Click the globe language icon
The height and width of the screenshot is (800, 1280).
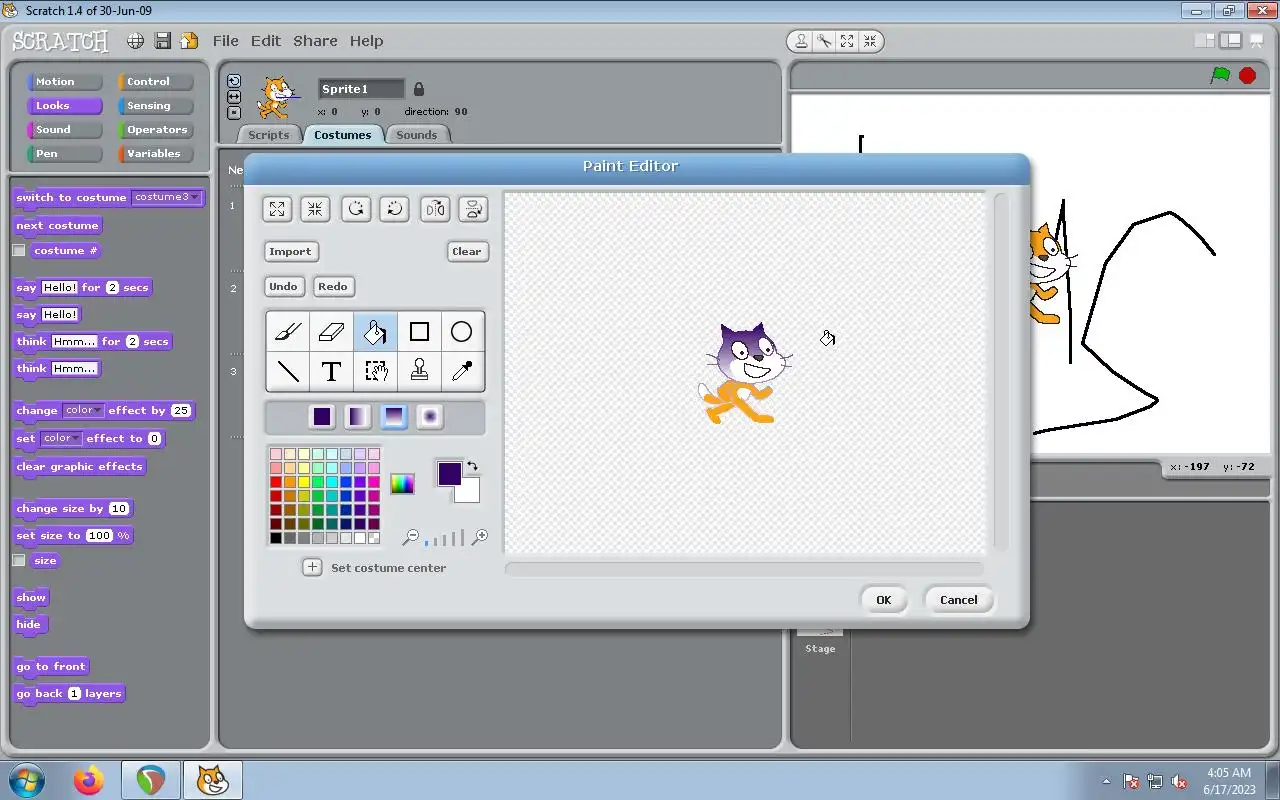click(135, 41)
